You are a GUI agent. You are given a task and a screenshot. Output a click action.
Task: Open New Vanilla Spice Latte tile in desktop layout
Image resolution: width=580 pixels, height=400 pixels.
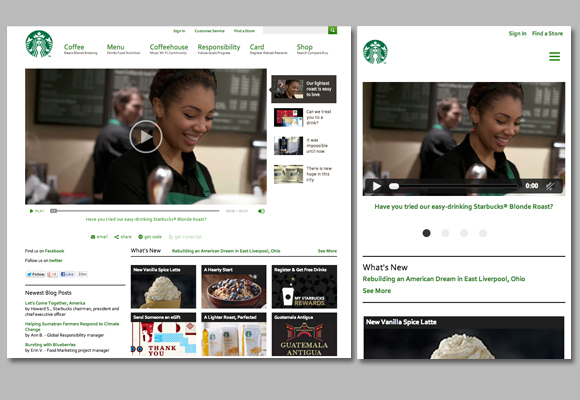tap(163, 286)
